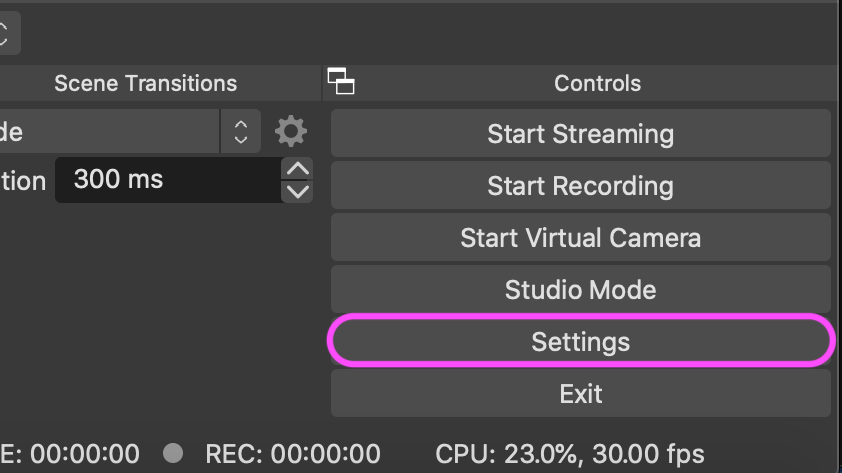This screenshot has width=842, height=473.
Task: Open the transition type combo box
Action: pyautogui.click(x=130, y=132)
